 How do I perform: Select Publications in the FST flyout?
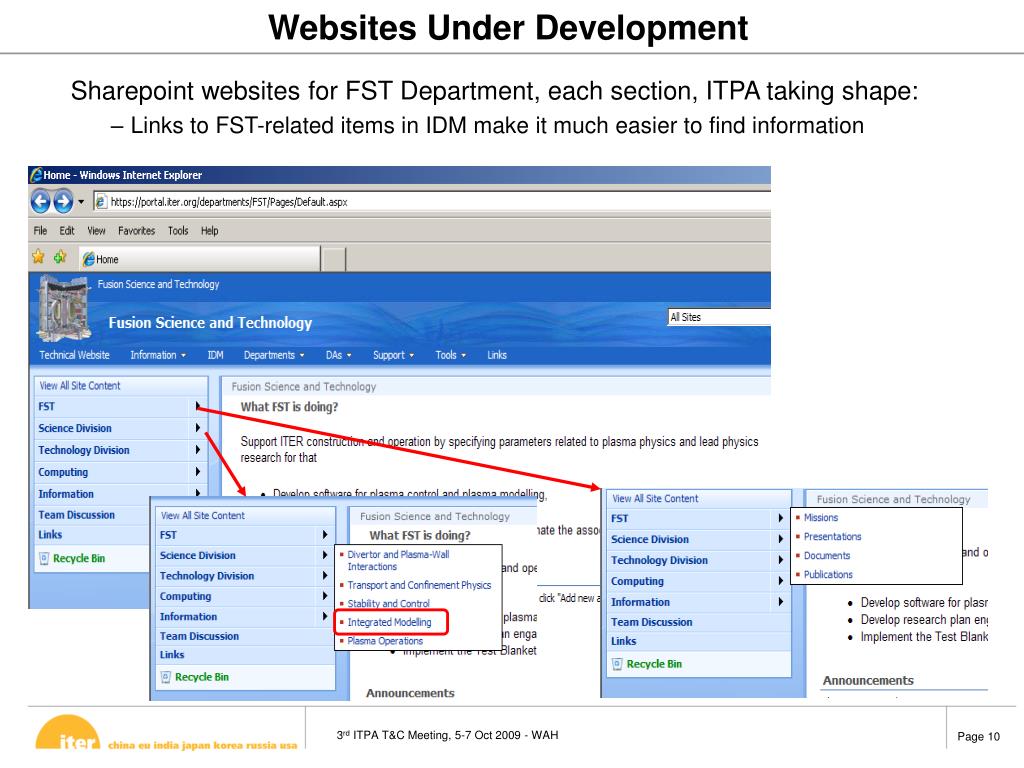pos(828,574)
